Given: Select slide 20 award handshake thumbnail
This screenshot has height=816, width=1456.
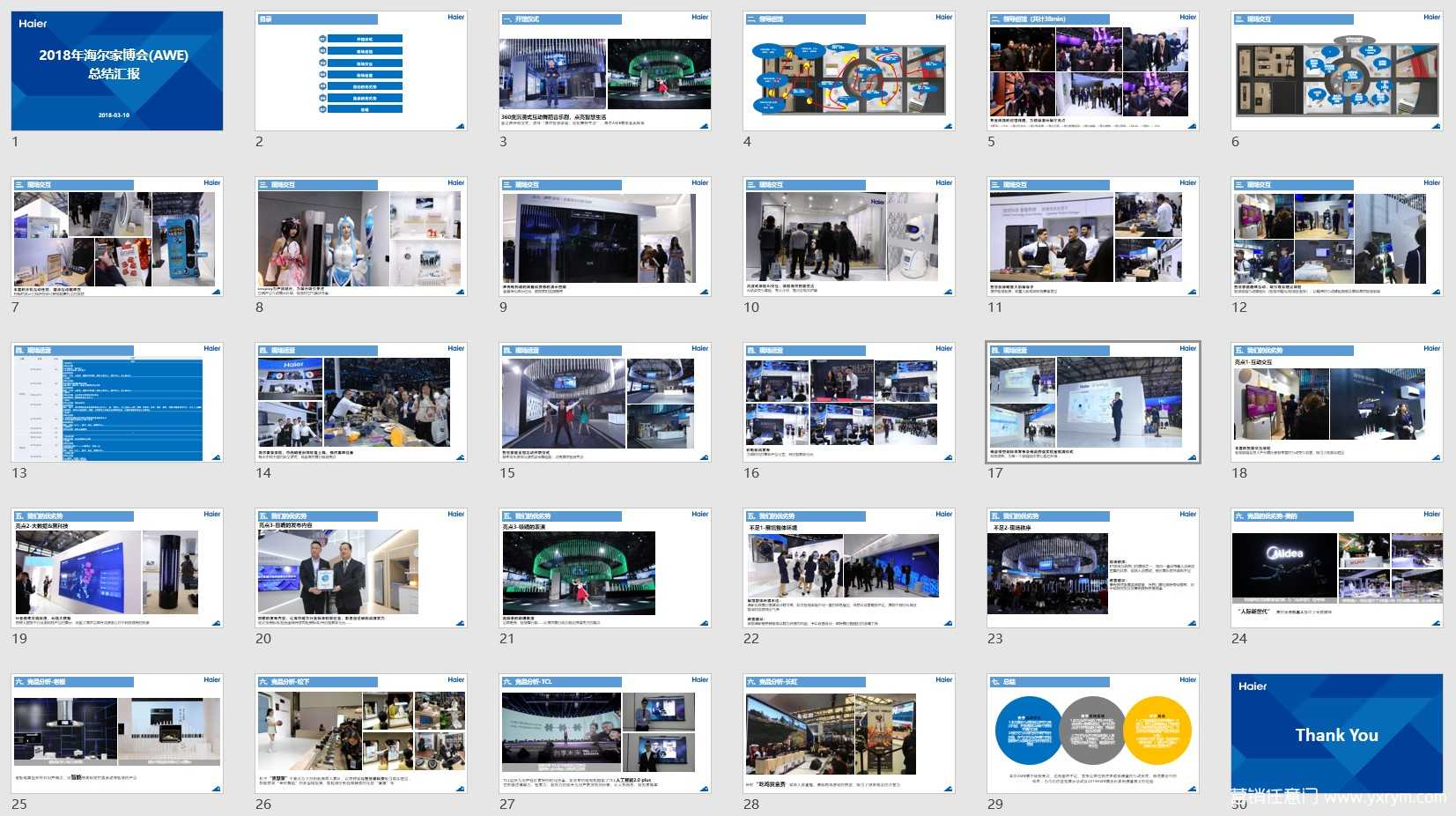Looking at the screenshot, I should [x=361, y=568].
